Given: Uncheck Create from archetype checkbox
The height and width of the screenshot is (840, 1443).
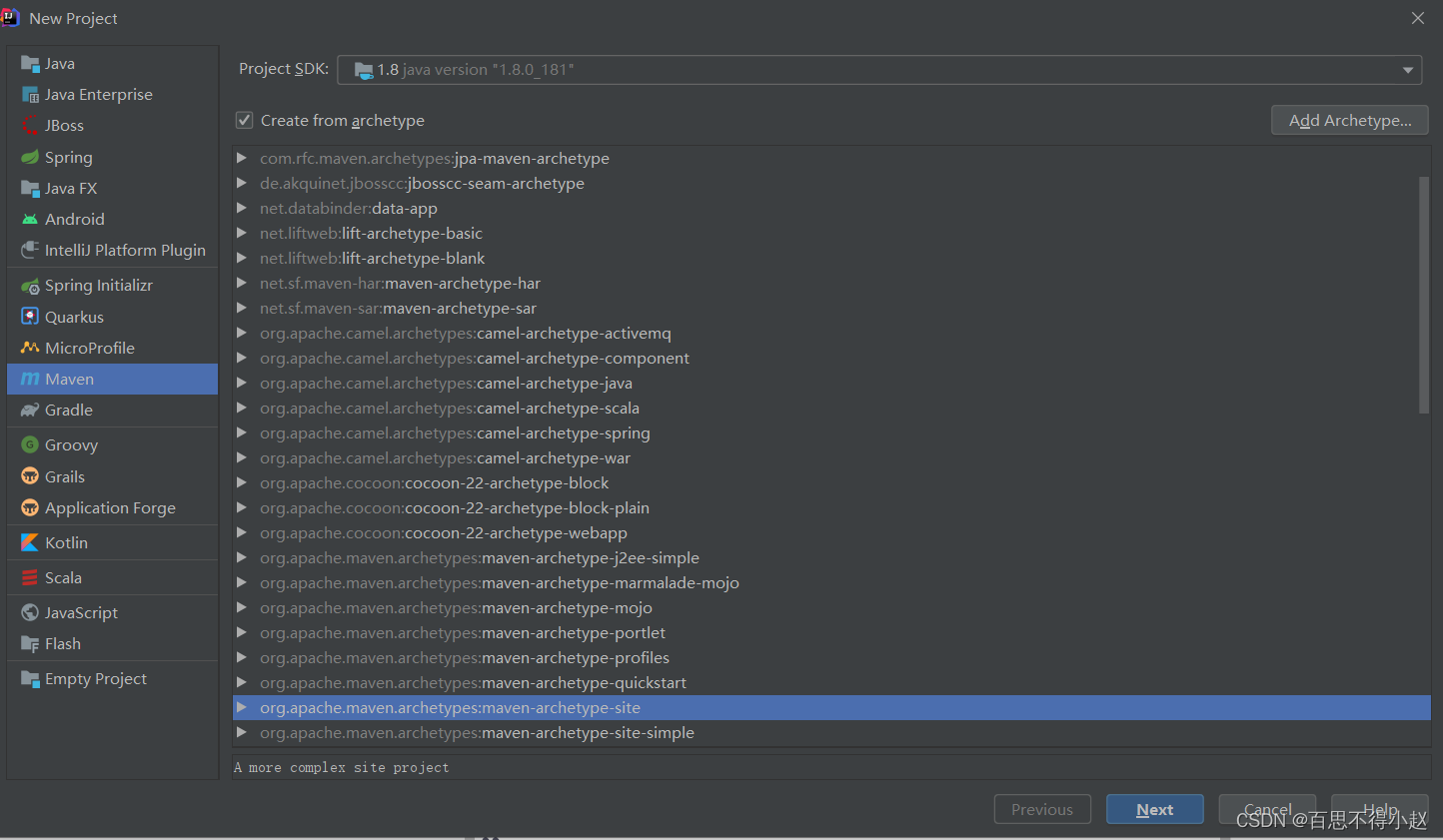Looking at the screenshot, I should click(244, 120).
